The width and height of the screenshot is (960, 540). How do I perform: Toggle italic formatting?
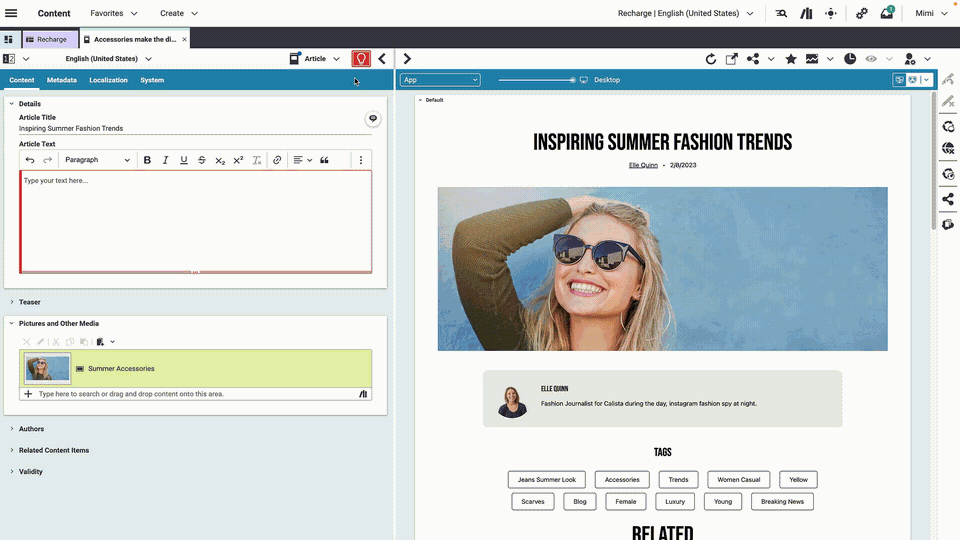tap(165, 160)
